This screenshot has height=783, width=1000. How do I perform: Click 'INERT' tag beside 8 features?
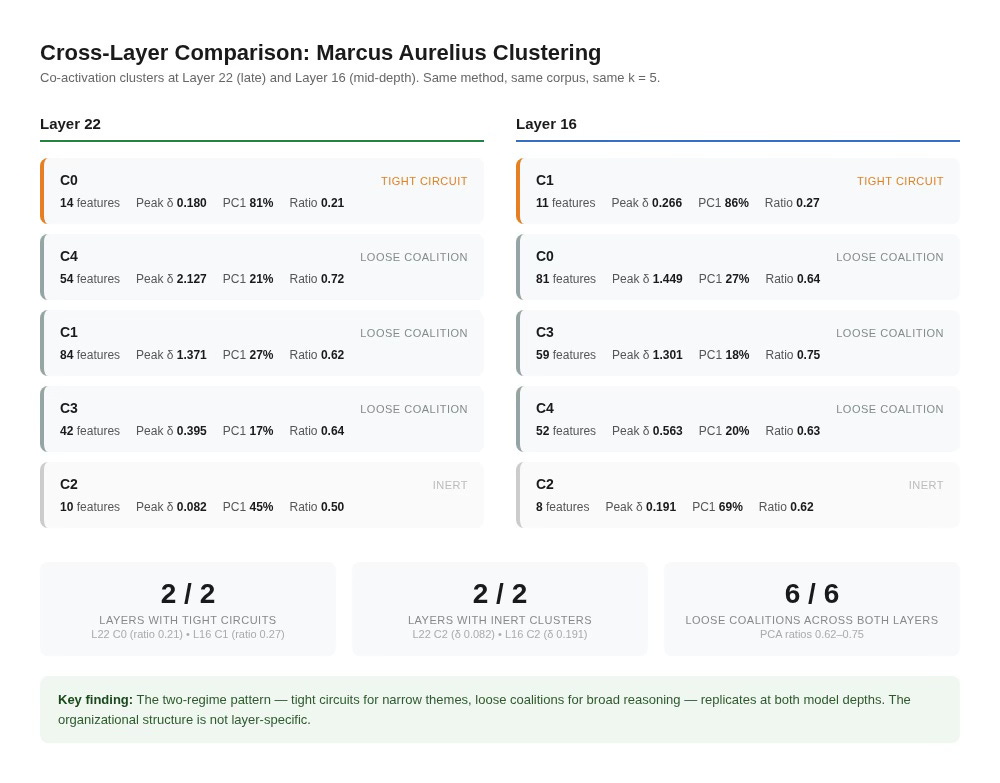click(926, 485)
